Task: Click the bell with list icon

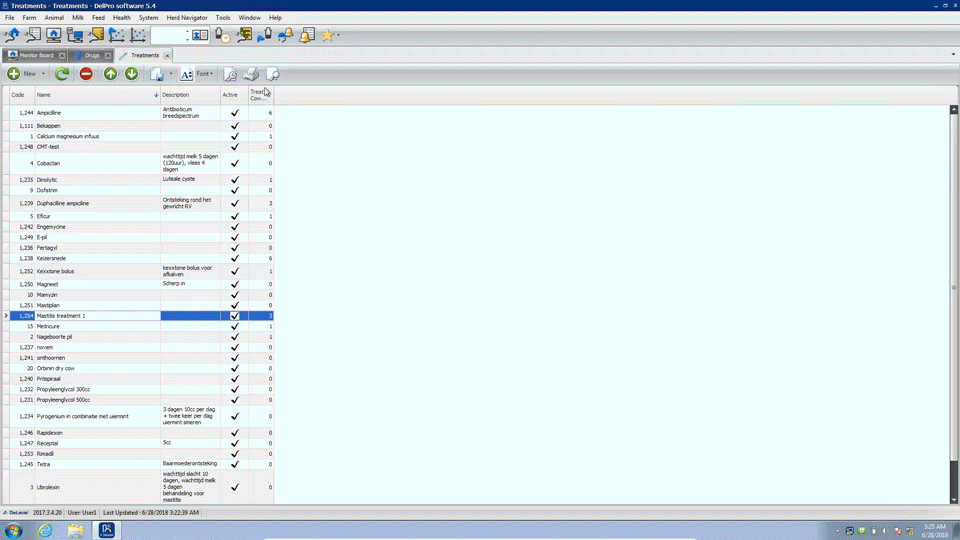Action: pyautogui.click(x=307, y=35)
